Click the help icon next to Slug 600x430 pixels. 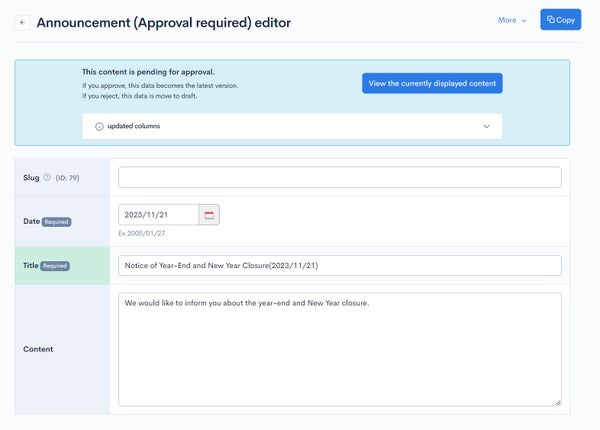click(47, 177)
